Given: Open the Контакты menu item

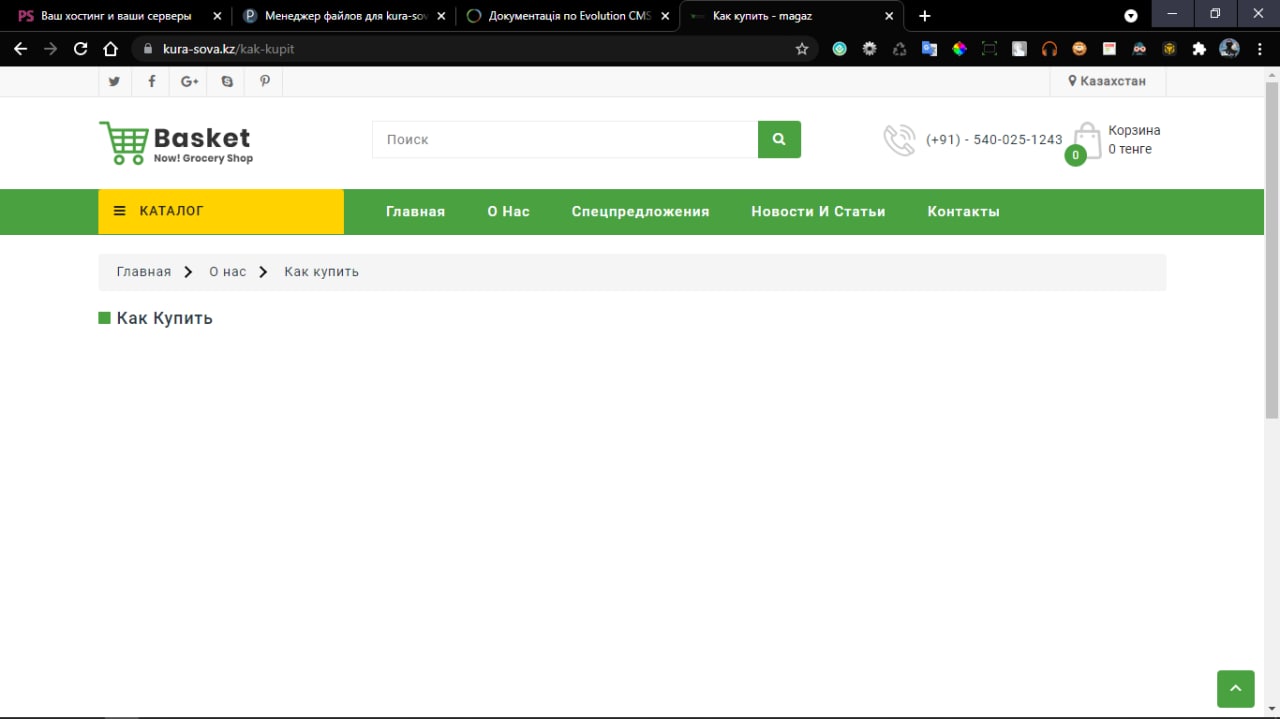Looking at the screenshot, I should (963, 211).
